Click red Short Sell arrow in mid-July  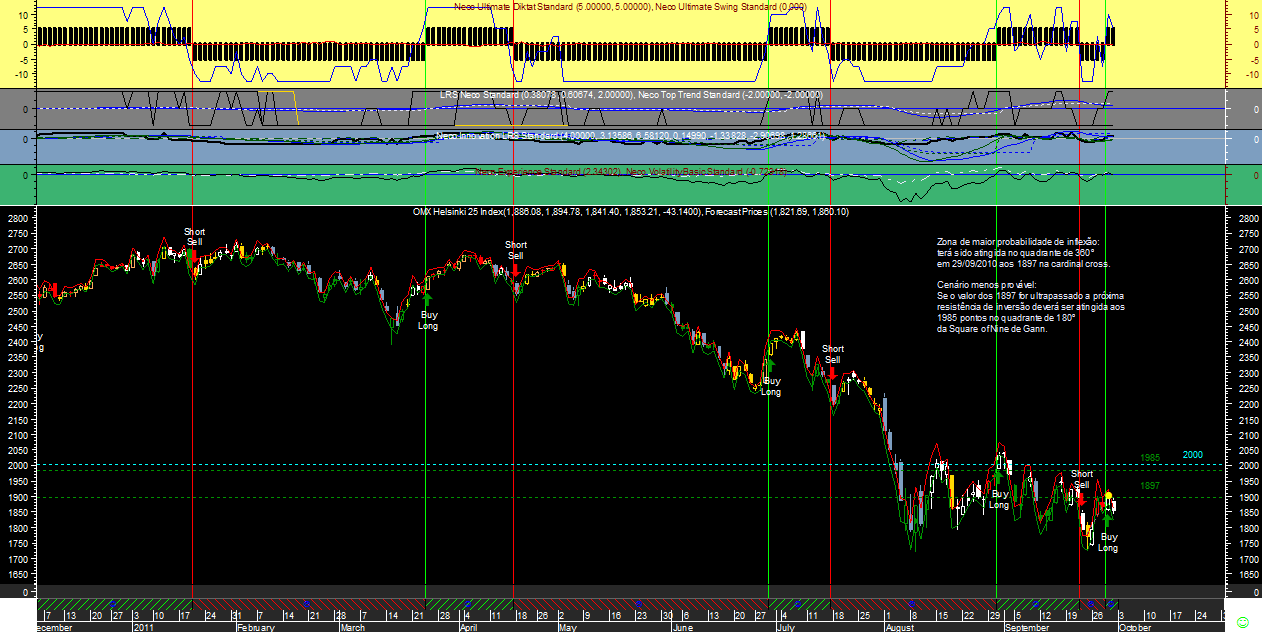(x=832, y=372)
